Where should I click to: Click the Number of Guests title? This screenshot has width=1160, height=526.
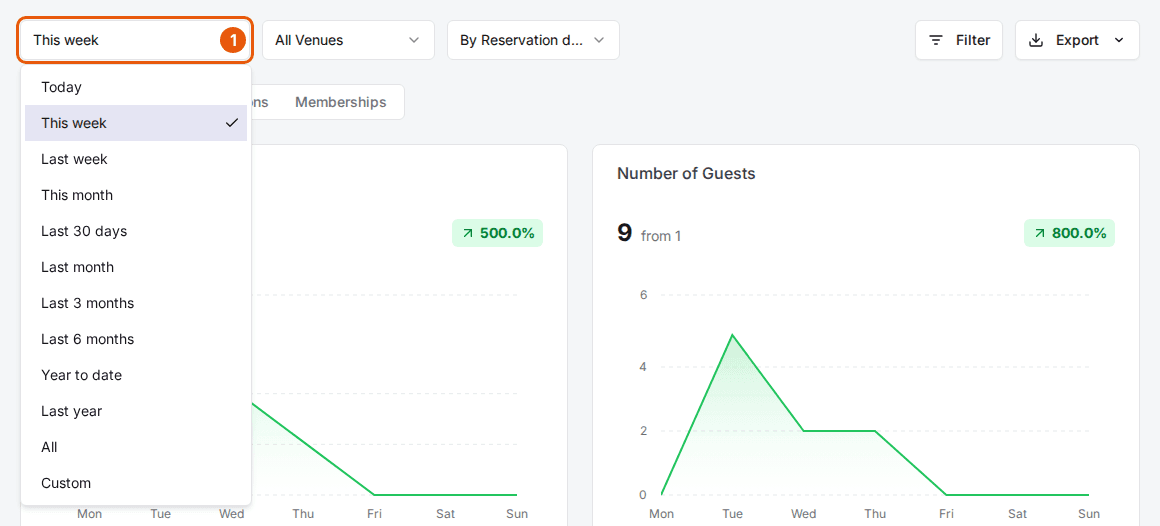[x=687, y=174]
